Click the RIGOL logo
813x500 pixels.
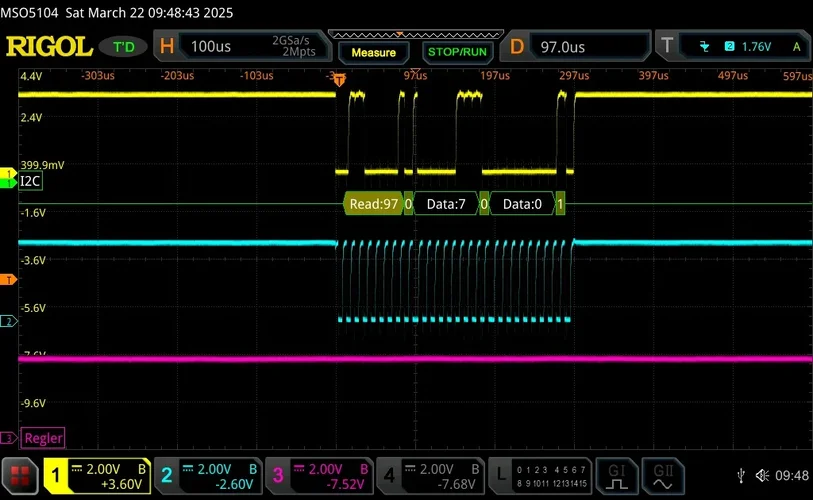coord(49,46)
